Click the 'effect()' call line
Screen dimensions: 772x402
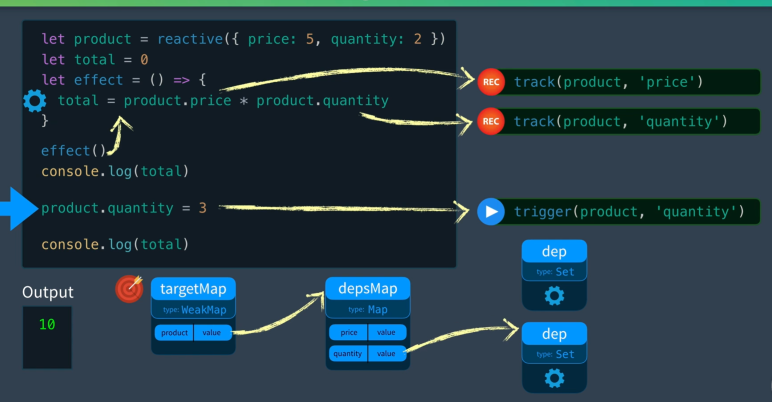(74, 151)
